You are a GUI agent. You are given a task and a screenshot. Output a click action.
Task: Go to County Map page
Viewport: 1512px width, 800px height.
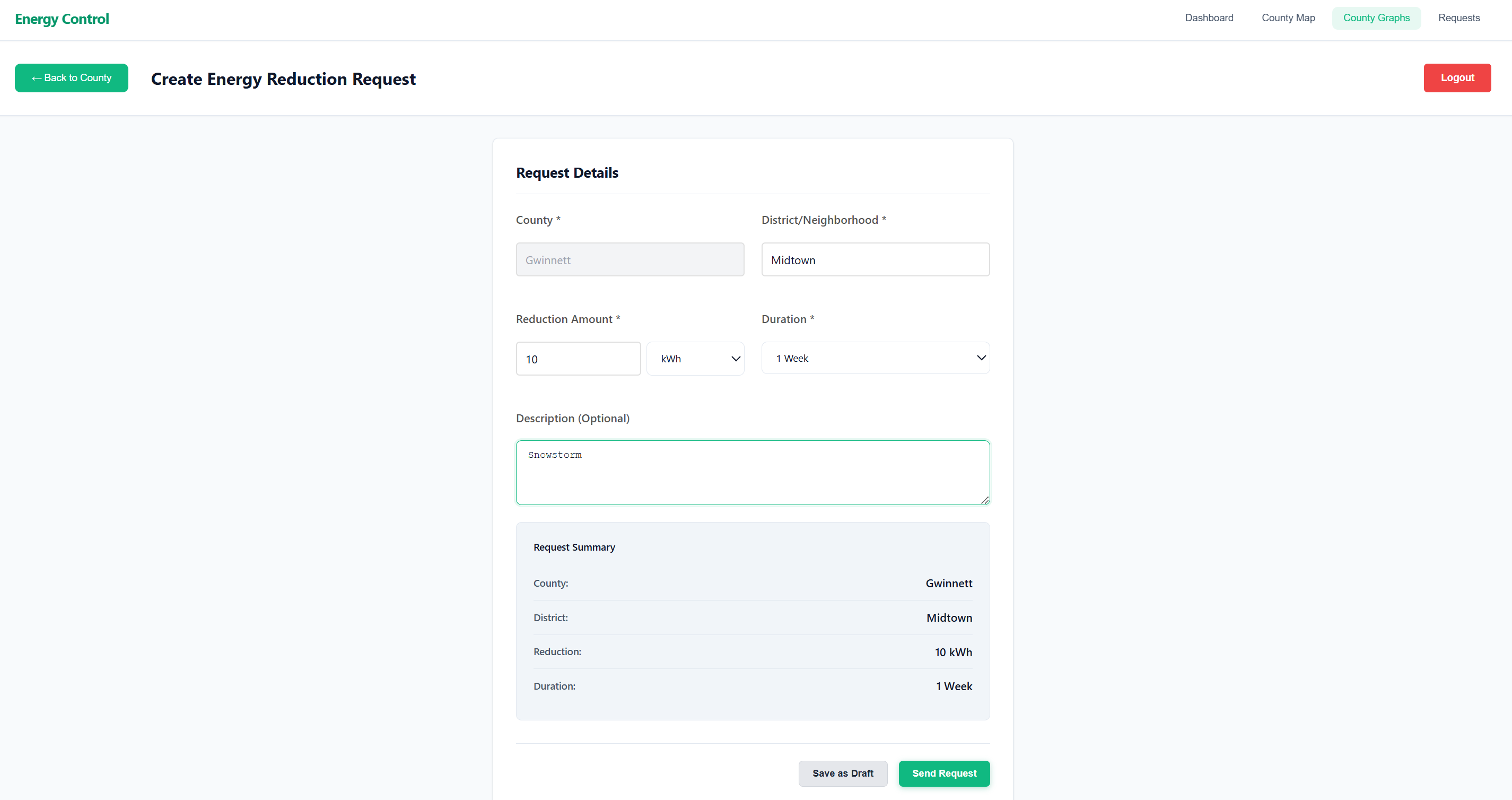tap(1288, 18)
